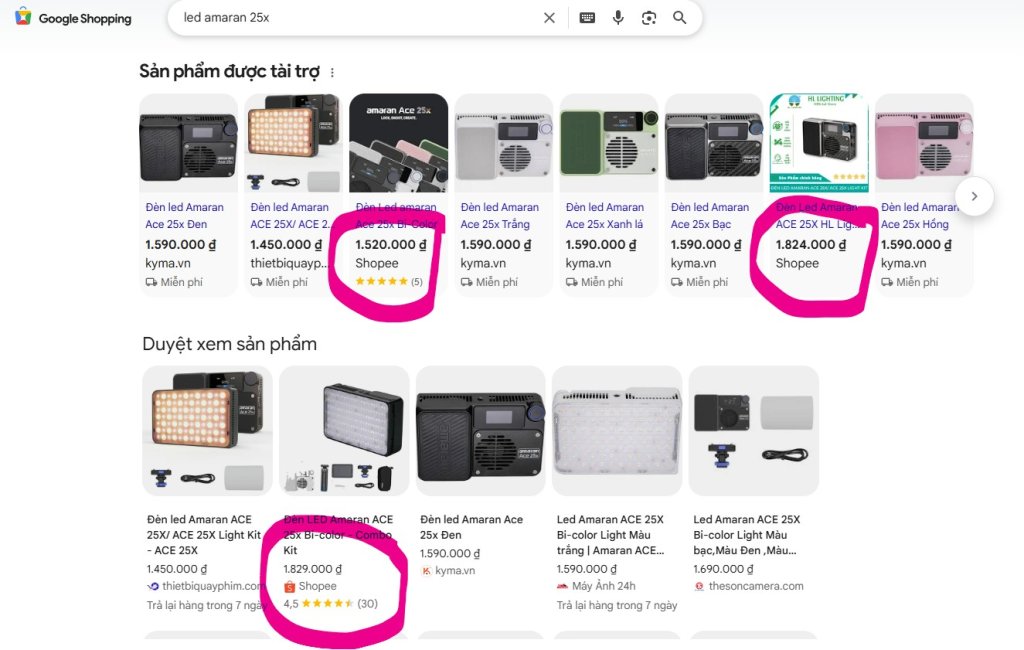
Task: Open the Shopee Combo Kit product for 1.829.000 đ
Action: click(x=338, y=534)
